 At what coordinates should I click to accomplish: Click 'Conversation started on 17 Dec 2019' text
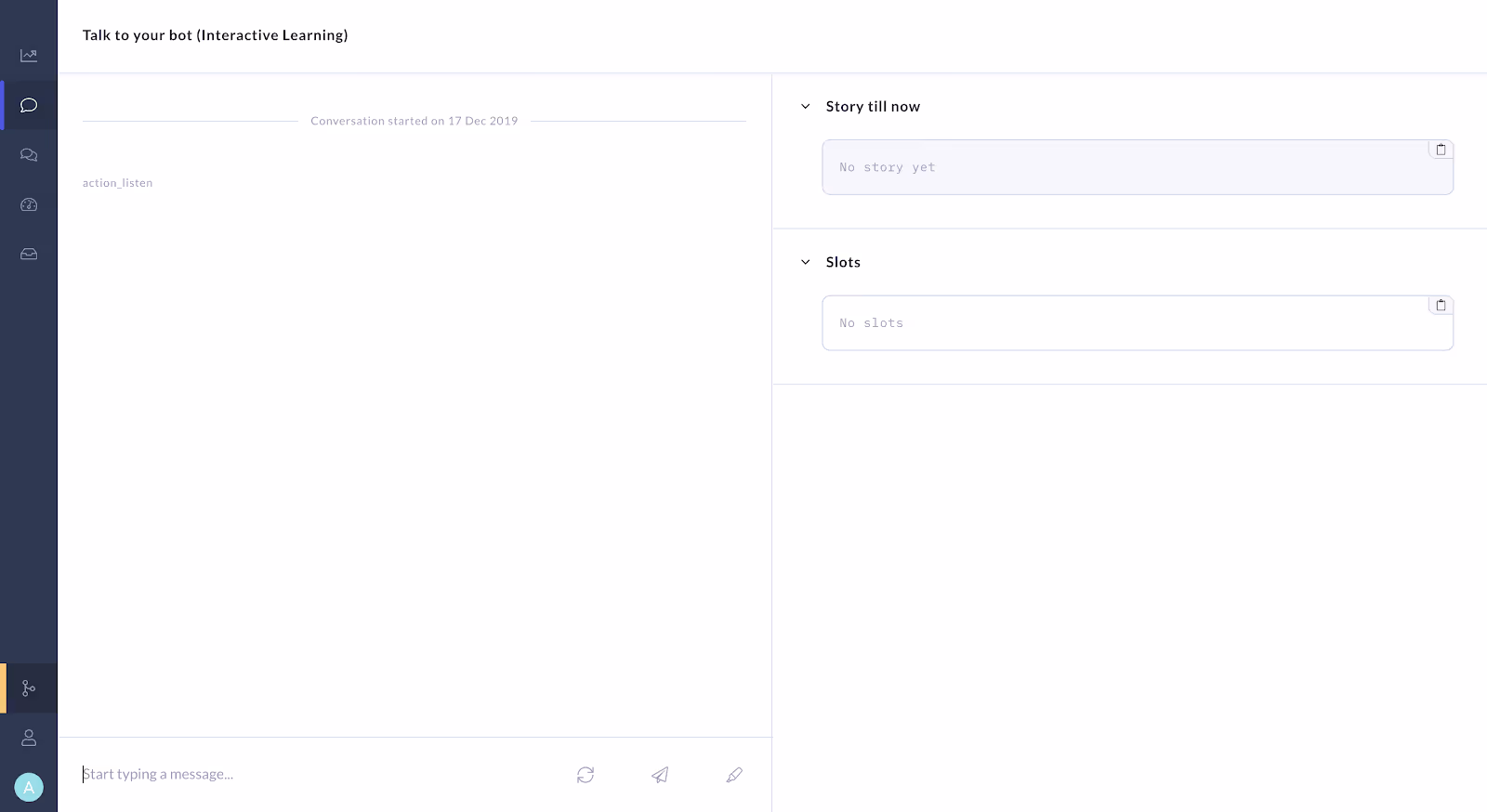click(x=415, y=121)
